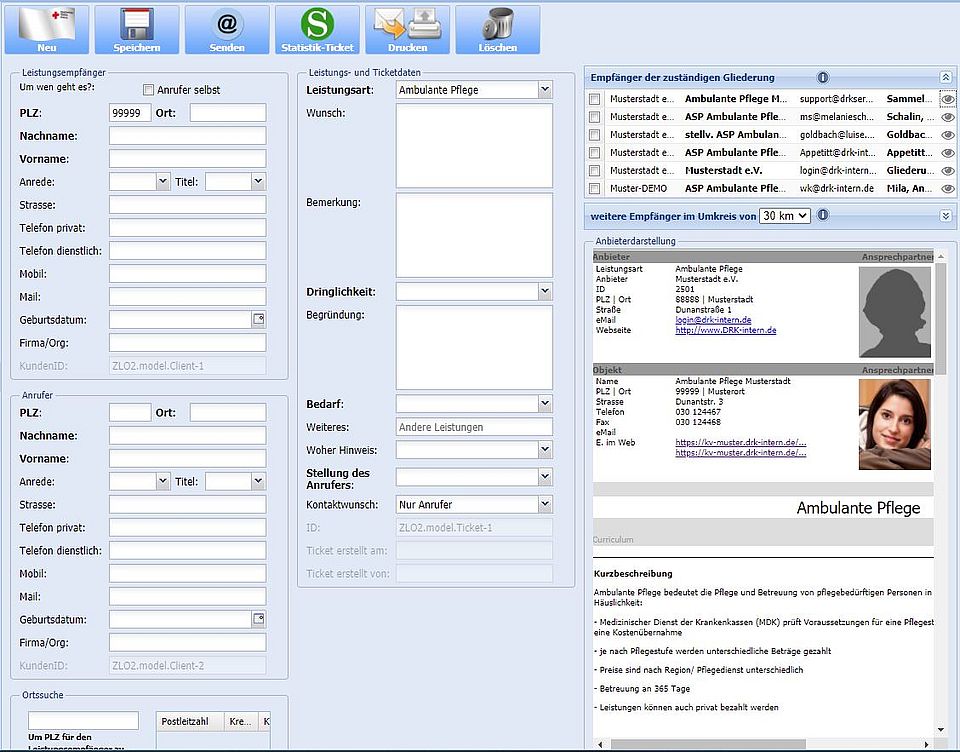Open the http://www.DRK-intern.de website link
Screen dimensions: 960x752
(x=726, y=330)
